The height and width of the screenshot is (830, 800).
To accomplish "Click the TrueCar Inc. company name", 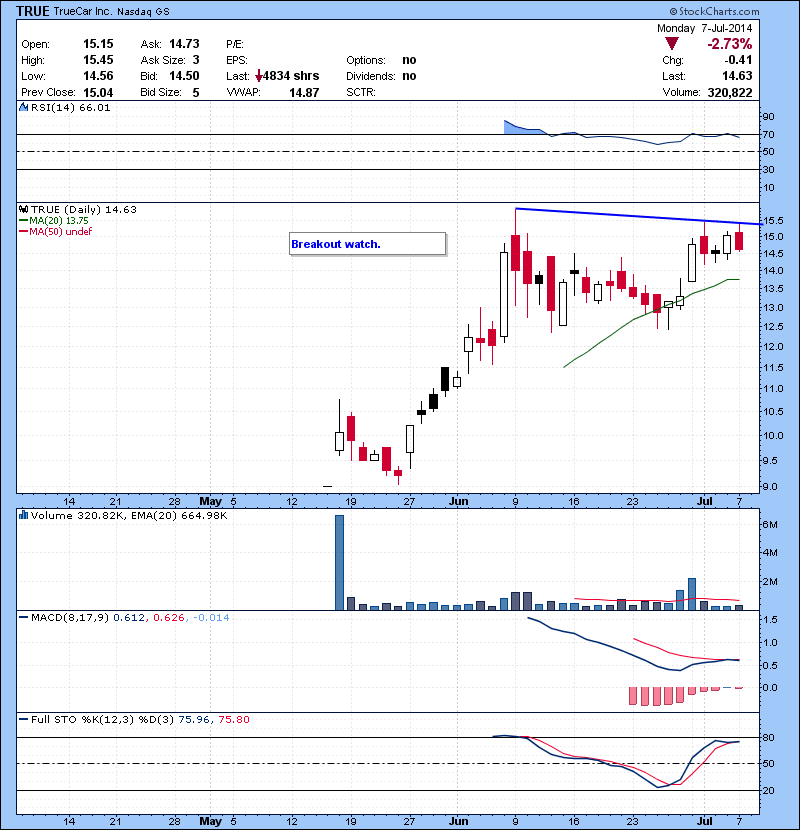I will pos(83,11).
